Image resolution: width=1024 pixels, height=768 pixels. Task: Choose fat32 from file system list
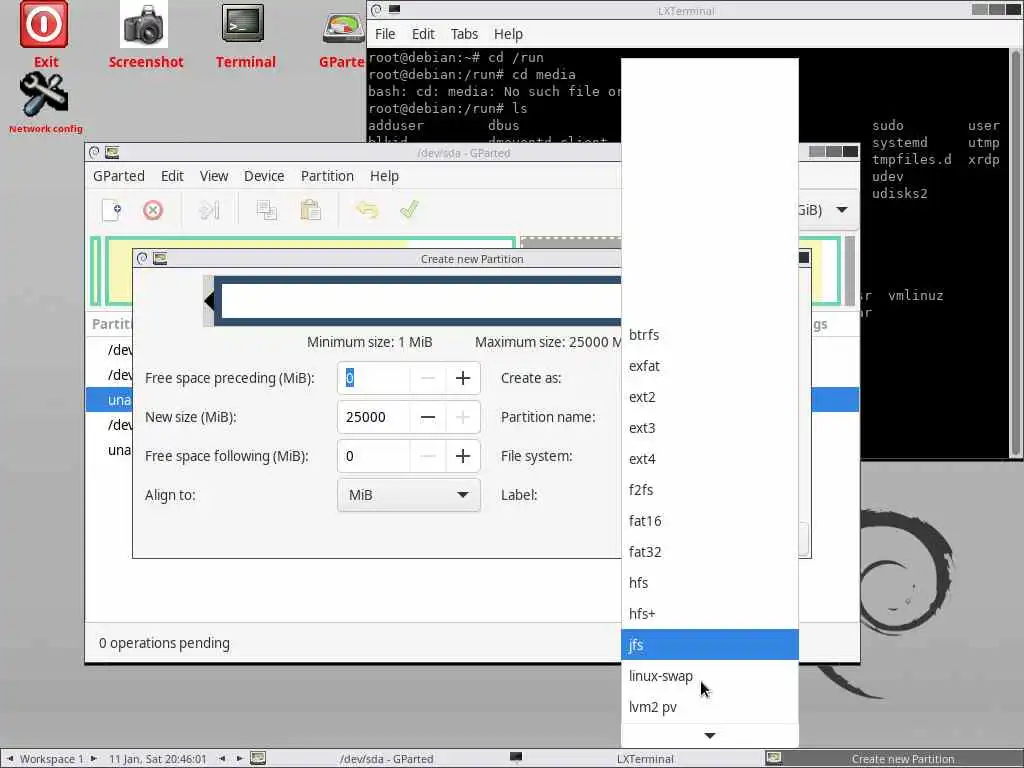pos(710,552)
